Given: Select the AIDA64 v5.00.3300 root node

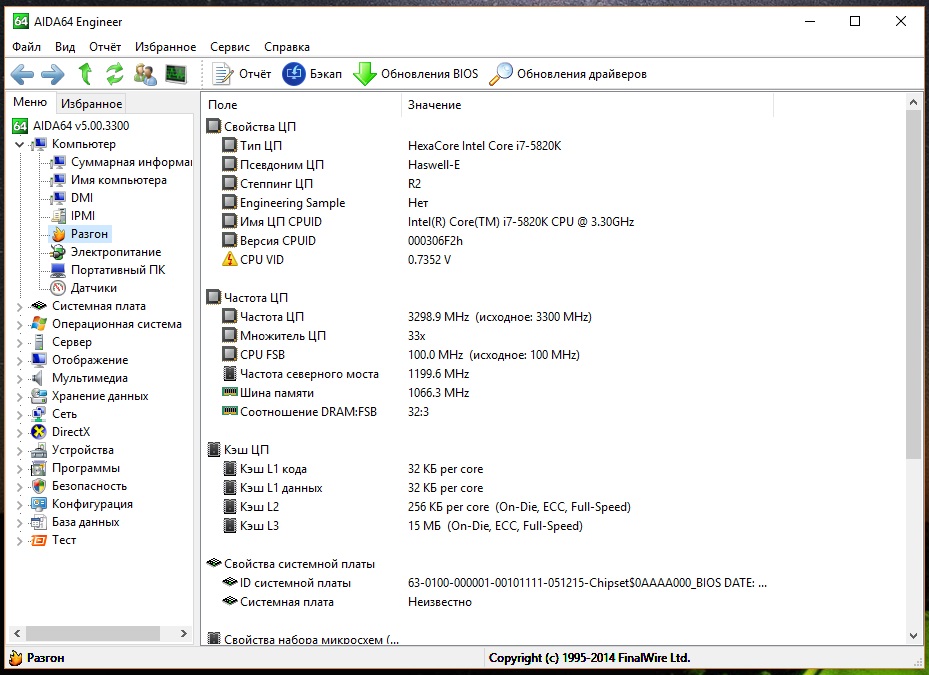Looking at the screenshot, I should pyautogui.click(x=71, y=126).
